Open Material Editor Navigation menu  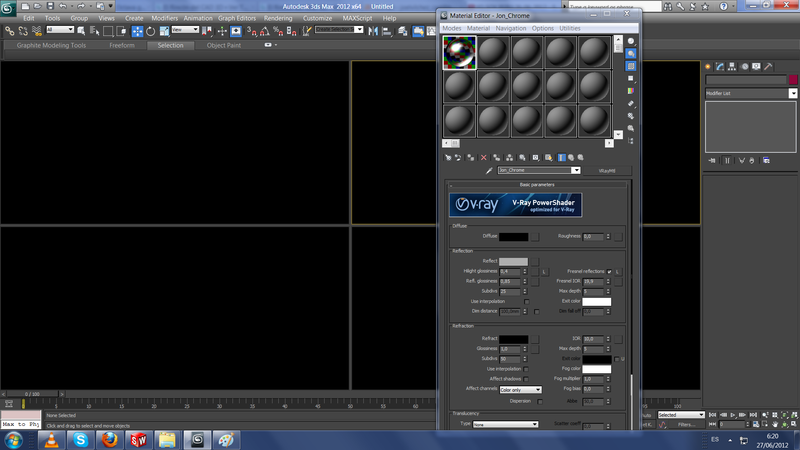click(510, 28)
